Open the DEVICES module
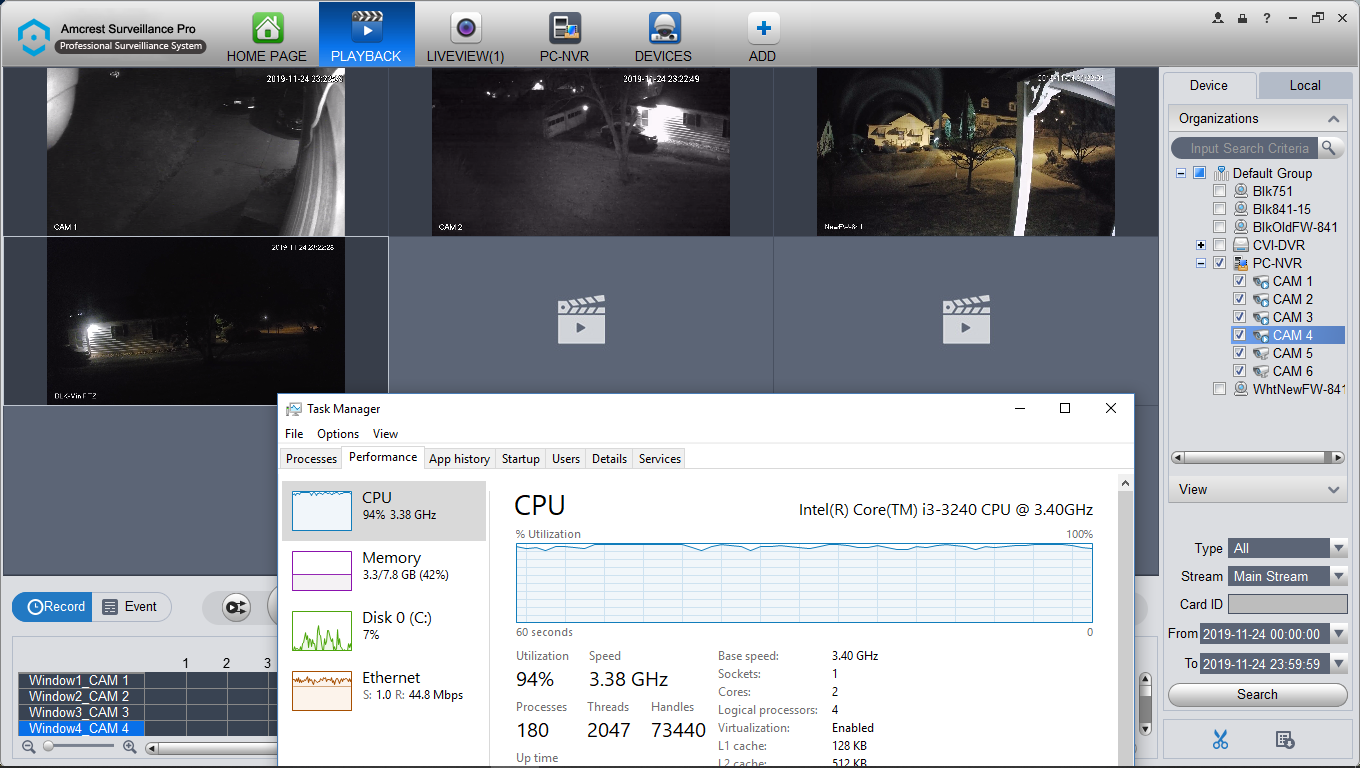The height and width of the screenshot is (768, 1360). point(663,35)
